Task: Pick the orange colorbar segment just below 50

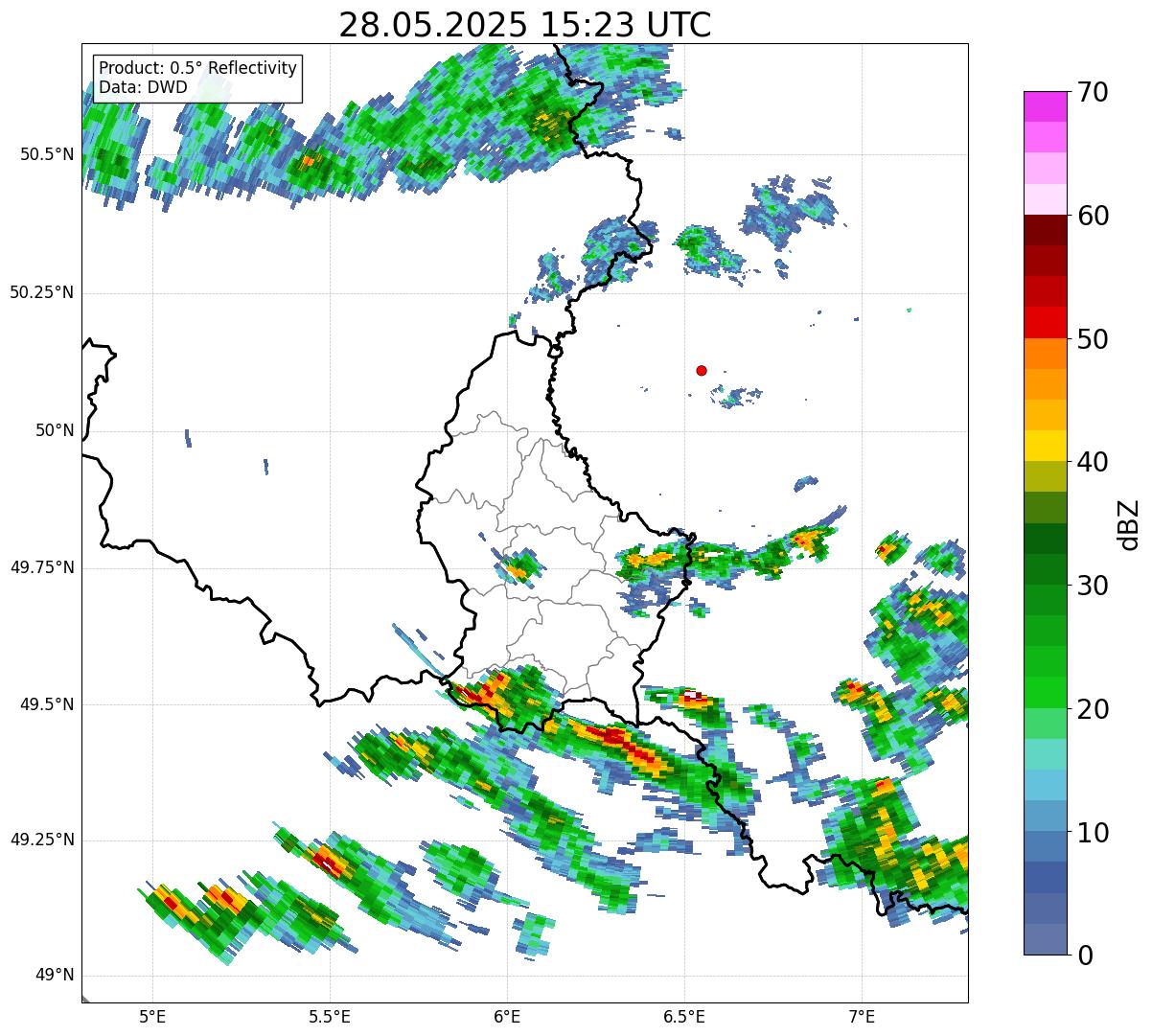Action: coord(1045,354)
